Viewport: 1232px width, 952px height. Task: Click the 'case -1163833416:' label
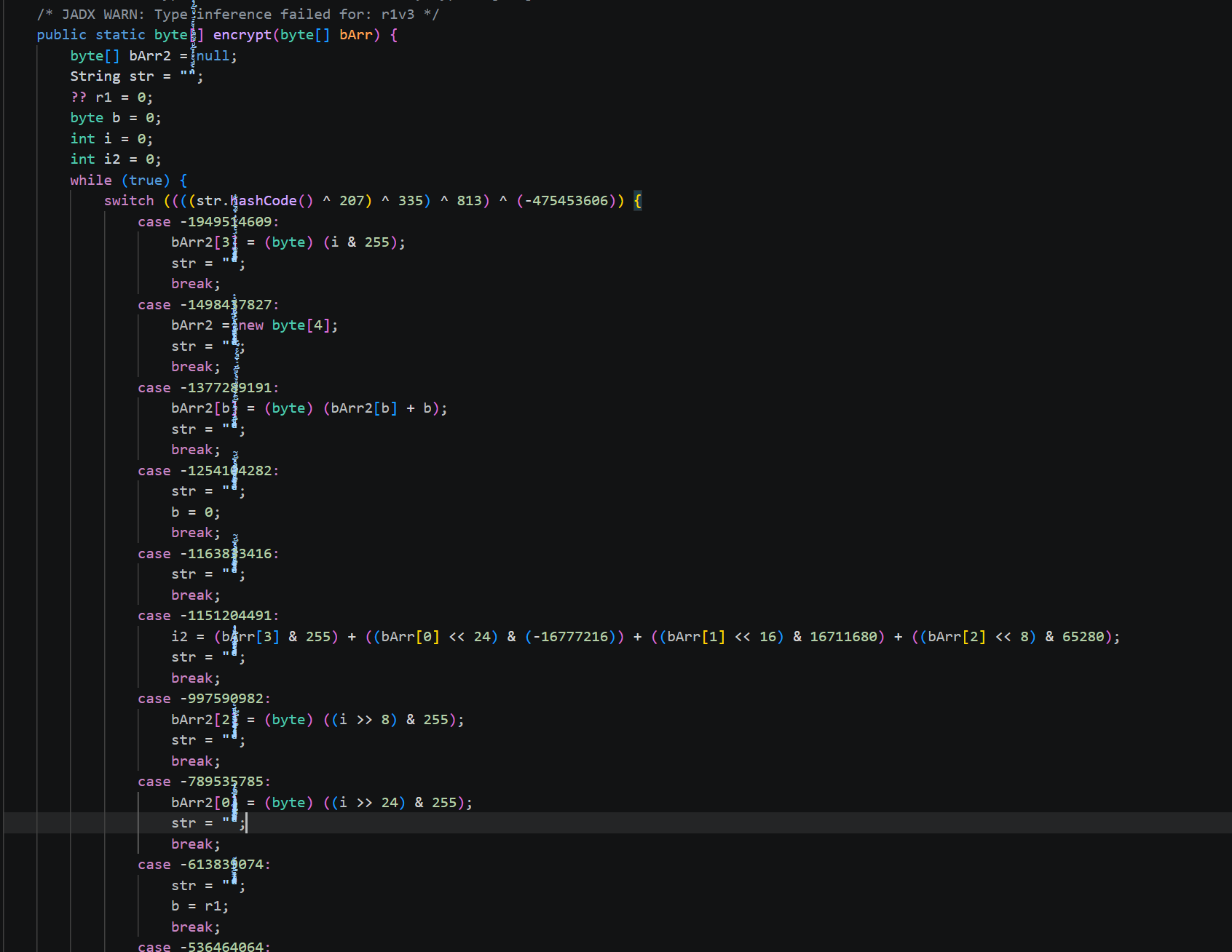[208, 554]
